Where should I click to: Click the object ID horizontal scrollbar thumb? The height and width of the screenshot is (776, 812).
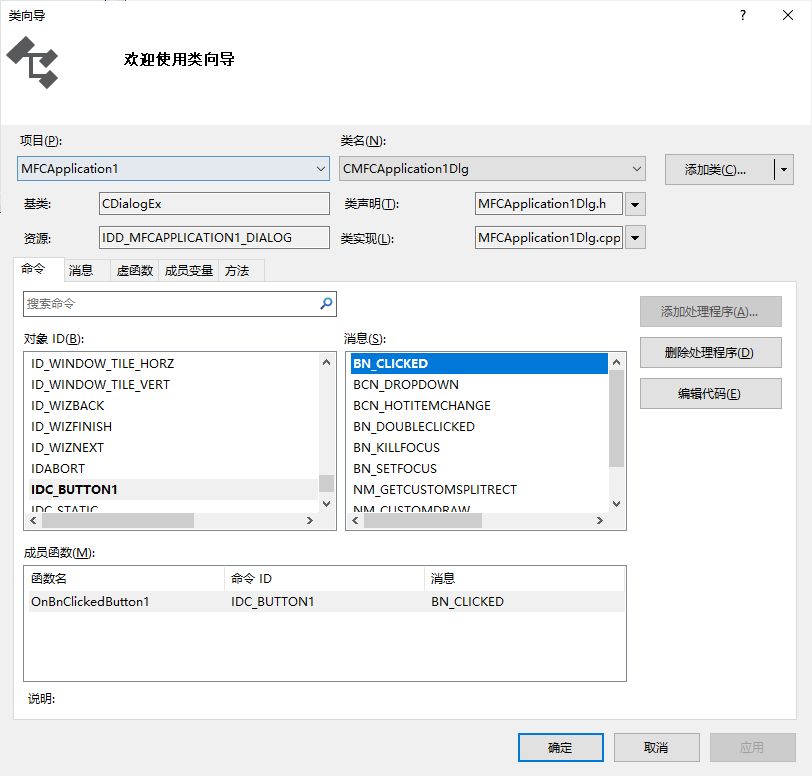click(118, 521)
